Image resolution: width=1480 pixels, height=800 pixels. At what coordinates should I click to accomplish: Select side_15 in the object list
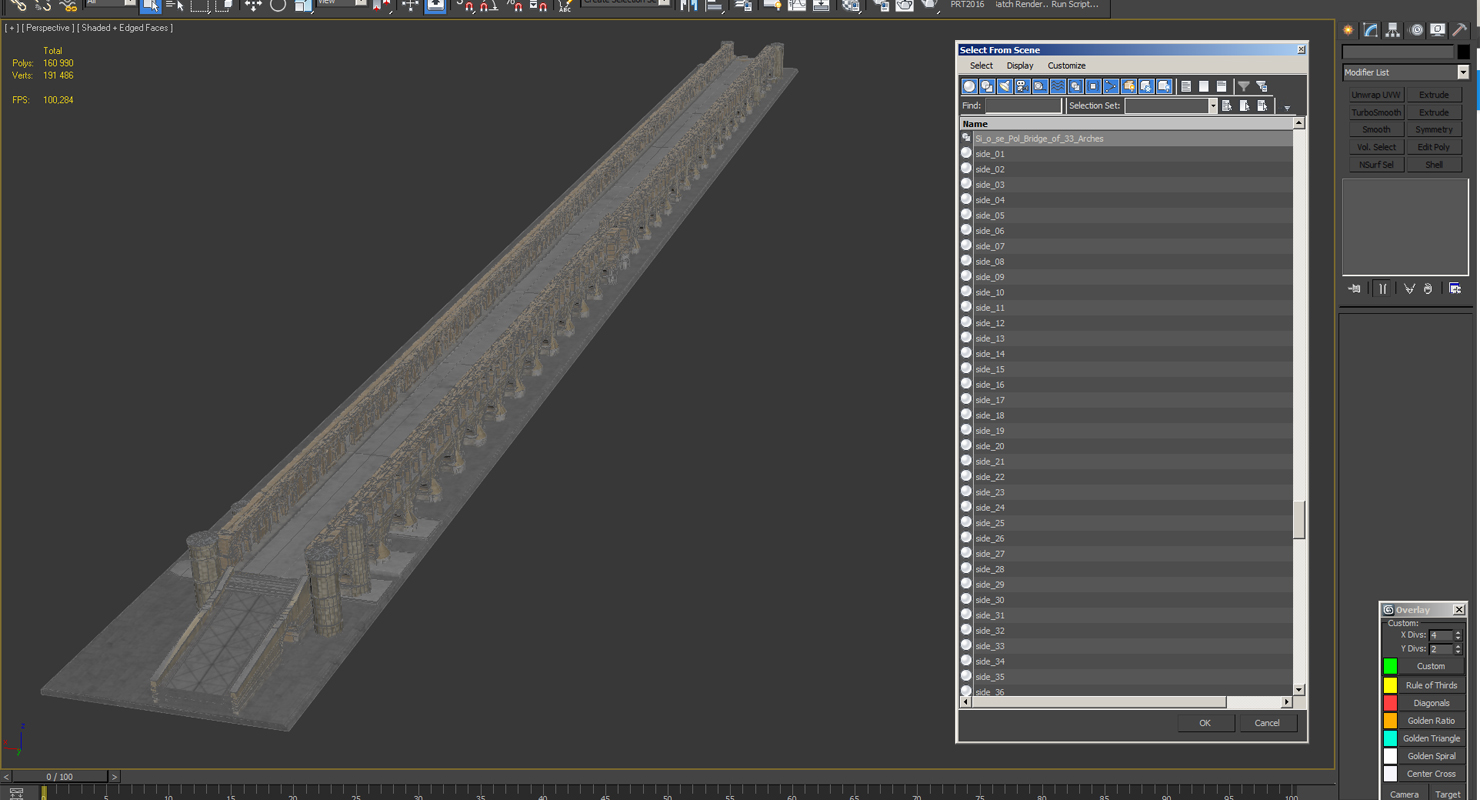point(1126,369)
